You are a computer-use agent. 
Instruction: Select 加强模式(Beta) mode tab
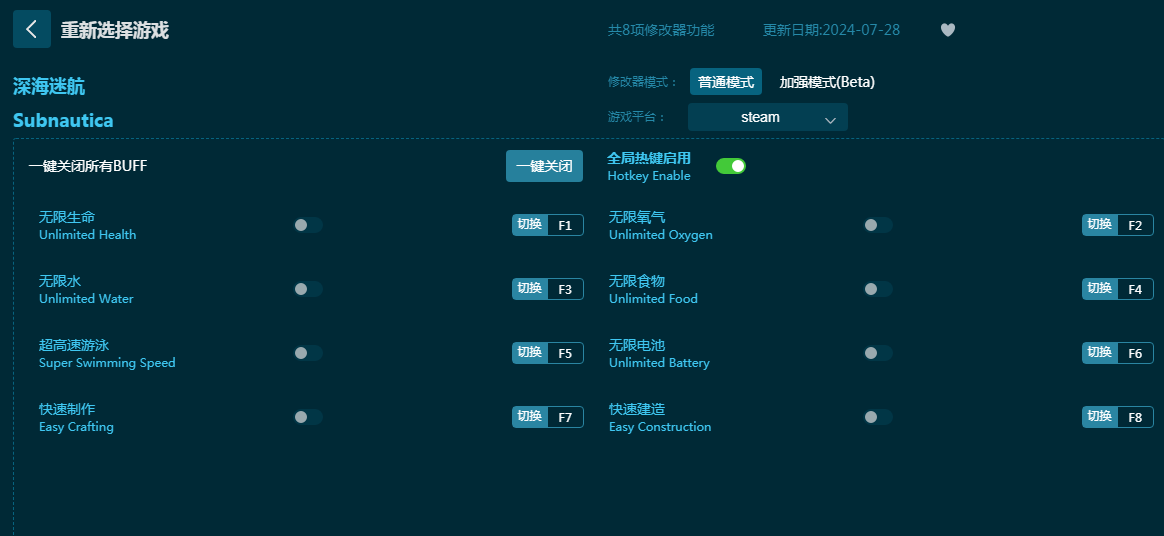point(827,82)
